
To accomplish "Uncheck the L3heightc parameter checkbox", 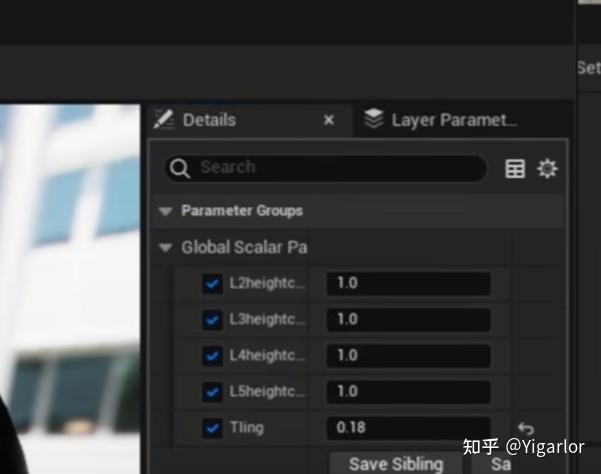I will (212, 320).
